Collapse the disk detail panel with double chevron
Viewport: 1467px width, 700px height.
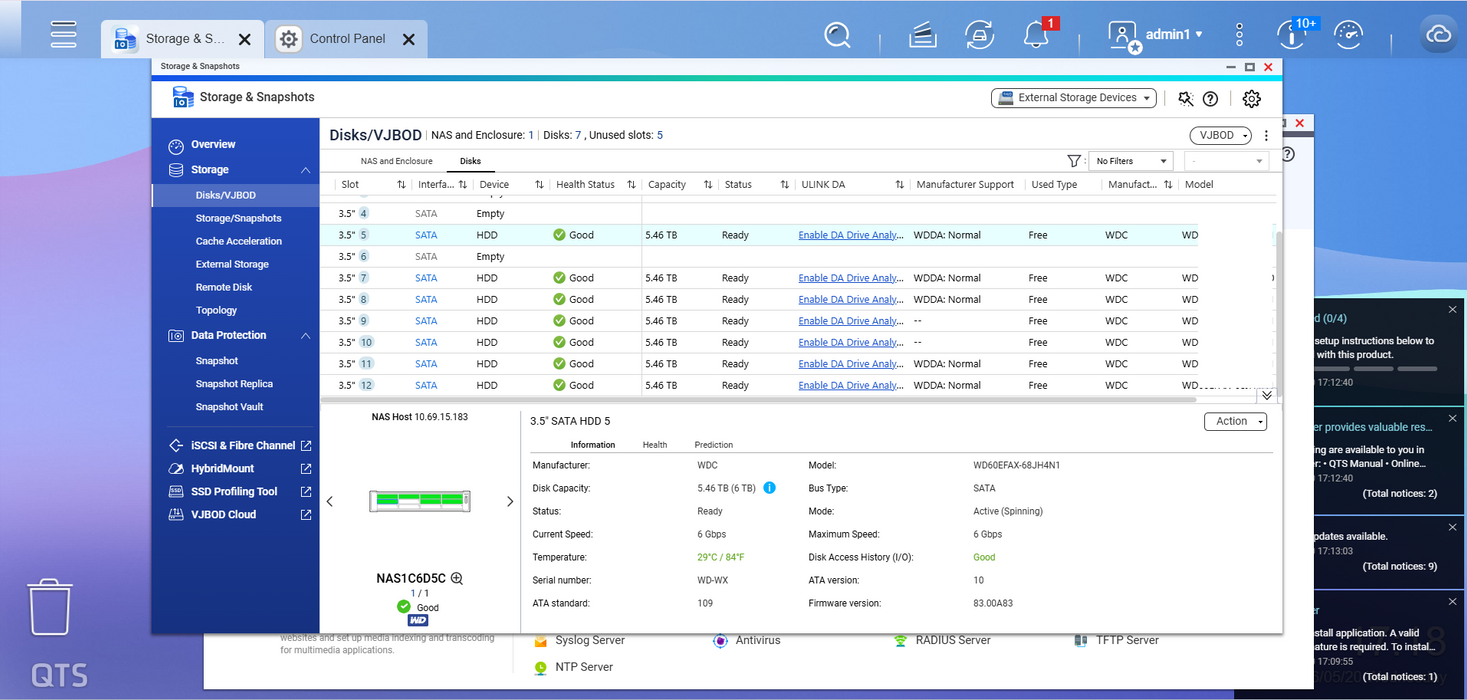click(1266, 395)
